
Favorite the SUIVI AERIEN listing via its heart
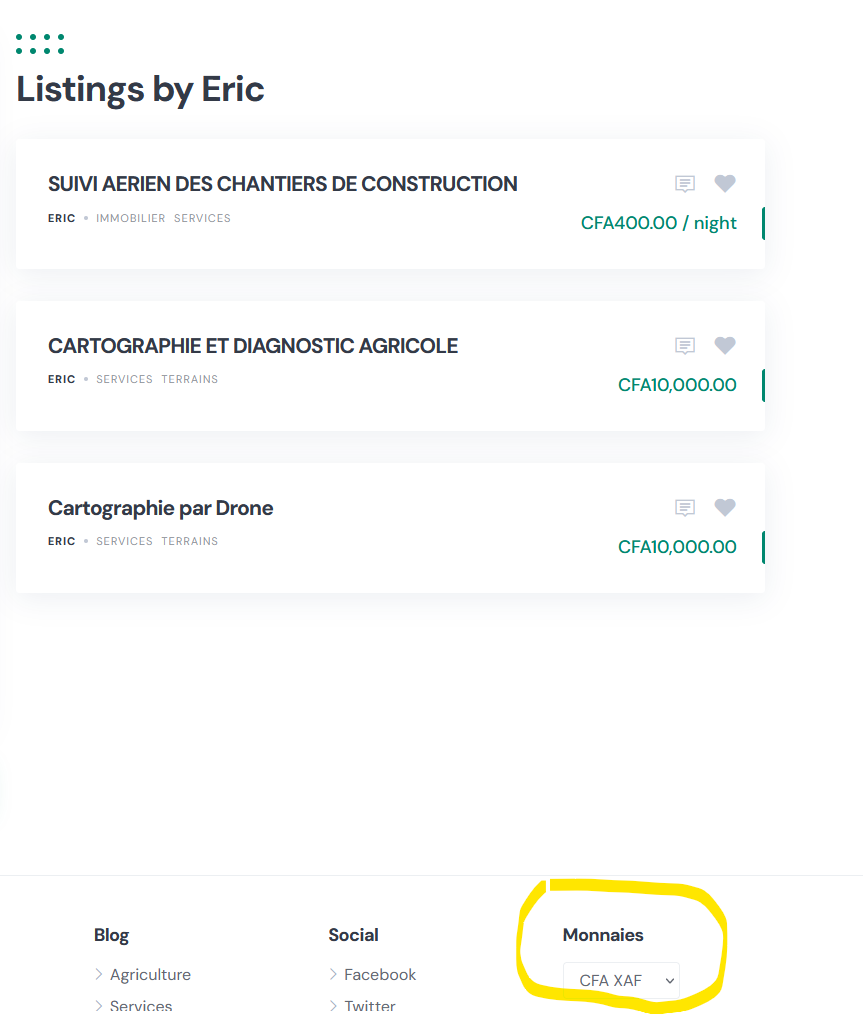tap(724, 184)
